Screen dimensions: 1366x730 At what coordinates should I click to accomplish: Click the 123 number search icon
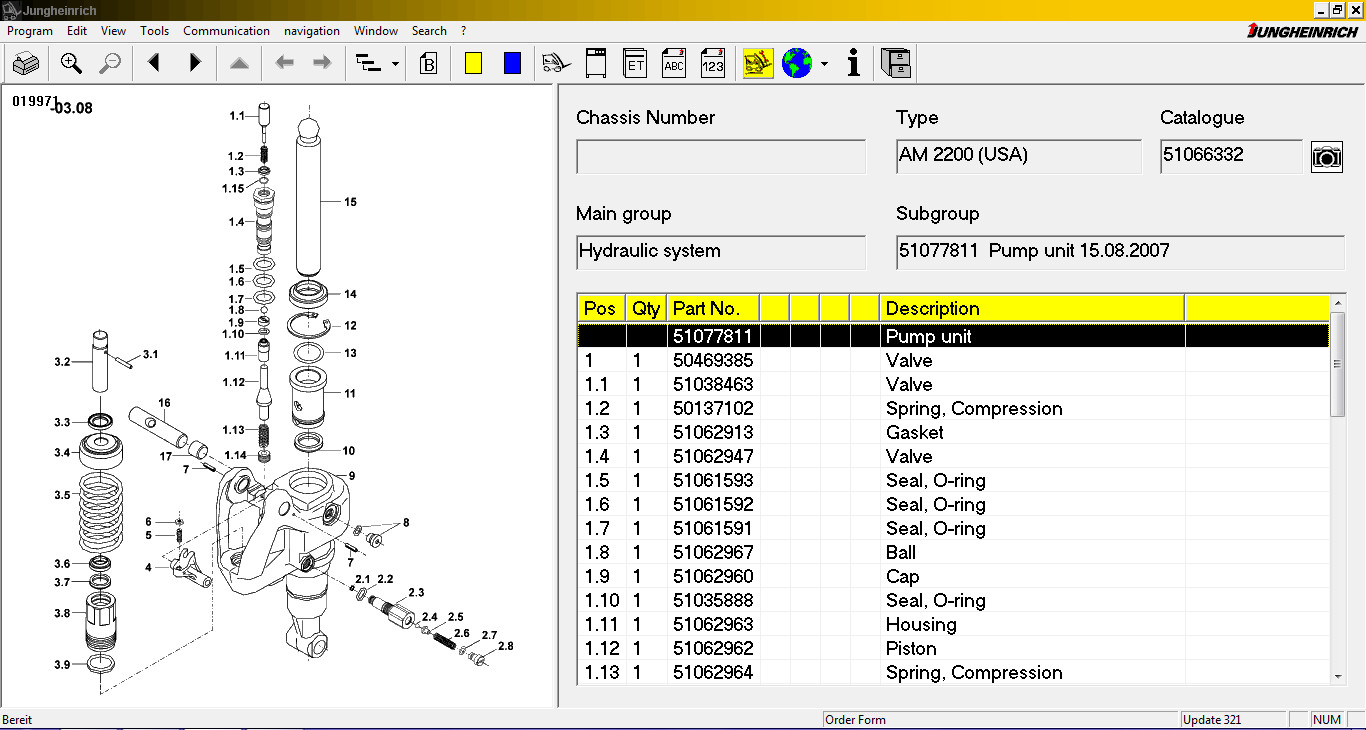pos(712,64)
